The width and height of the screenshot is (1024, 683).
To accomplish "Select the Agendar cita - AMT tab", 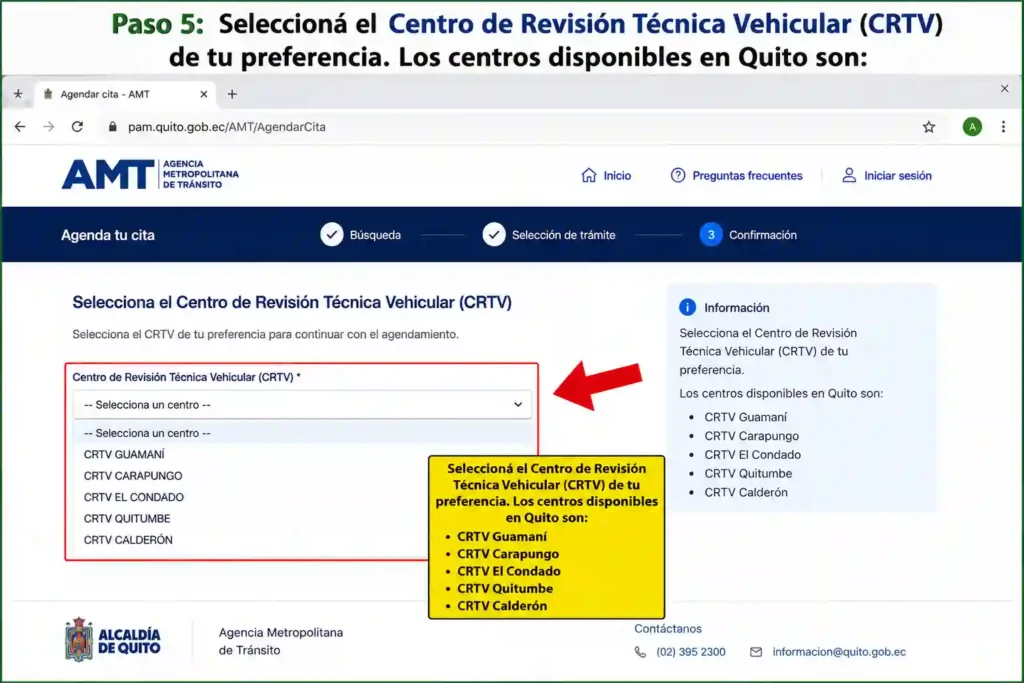I will coord(124,94).
